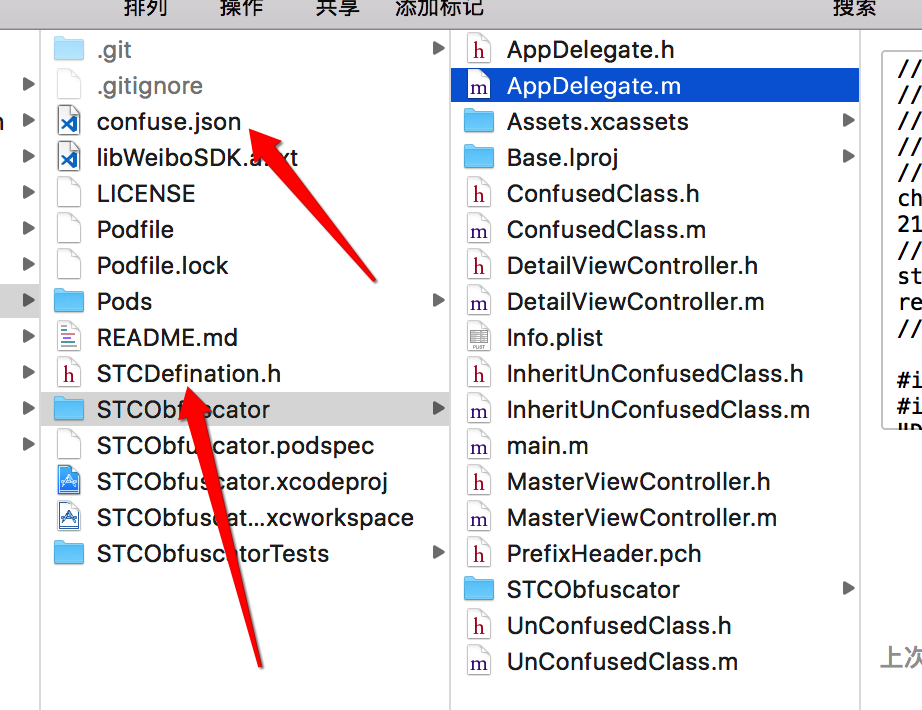Select the Podfile.lock file
The image size is (922, 710).
[162, 266]
